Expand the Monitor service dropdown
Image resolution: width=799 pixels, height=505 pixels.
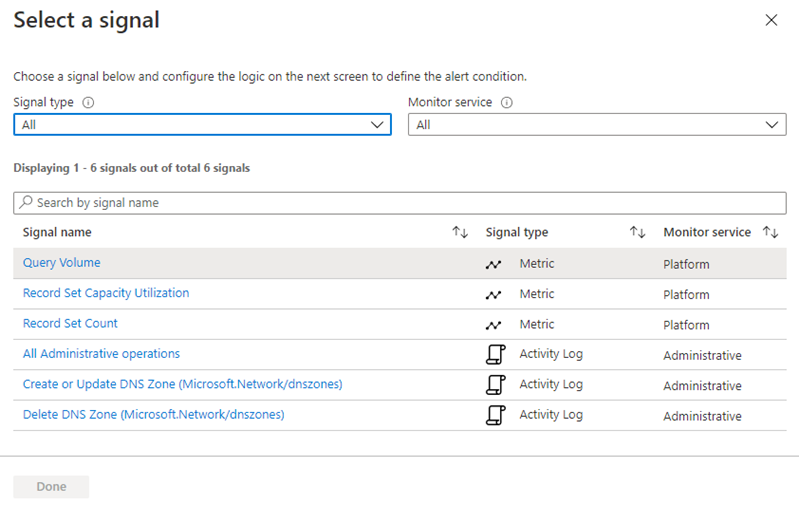(597, 125)
